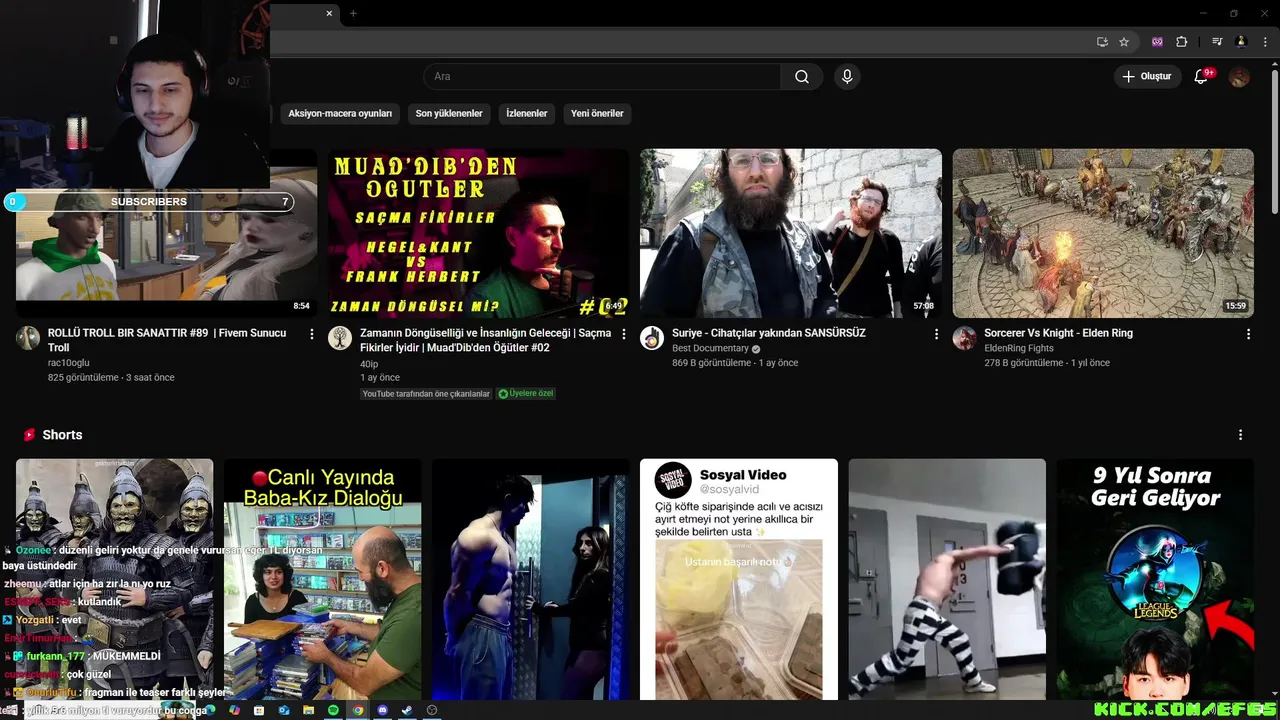The height and width of the screenshot is (720, 1280).
Task: Click the Shorts section heading
Action: [62, 435]
